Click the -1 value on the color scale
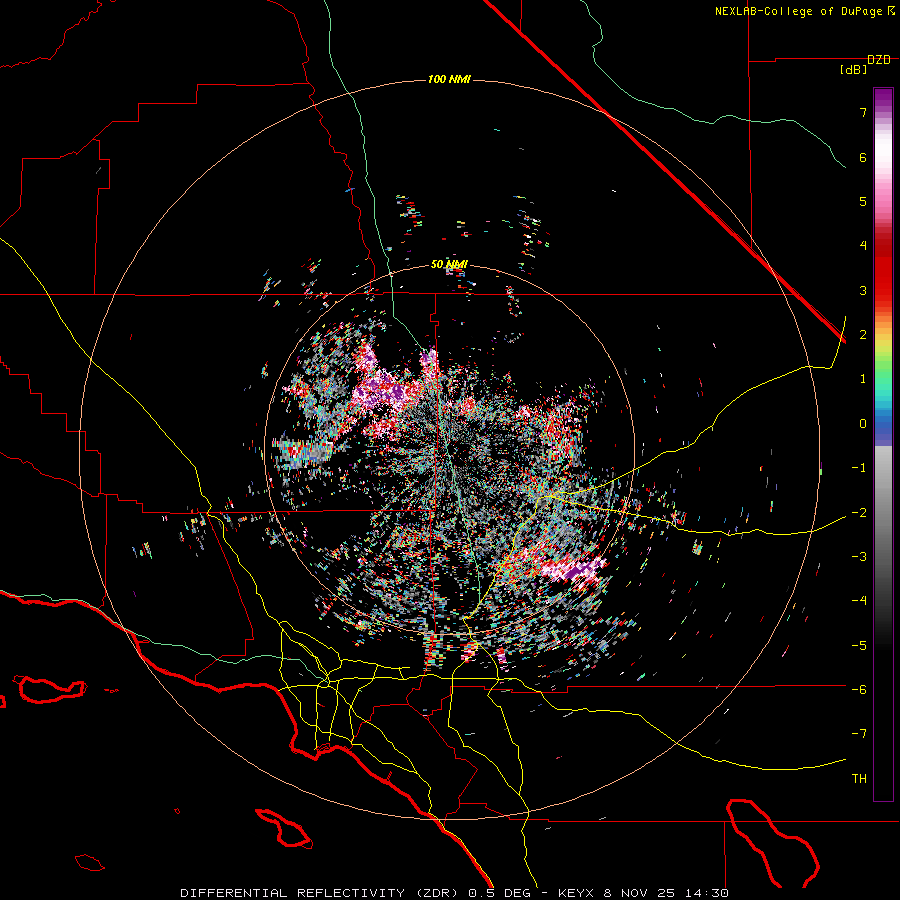Screen dimensions: 900x900 [x=859, y=468]
